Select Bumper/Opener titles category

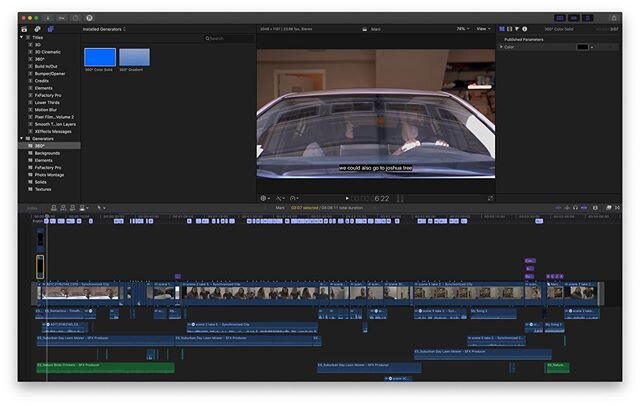[49, 73]
